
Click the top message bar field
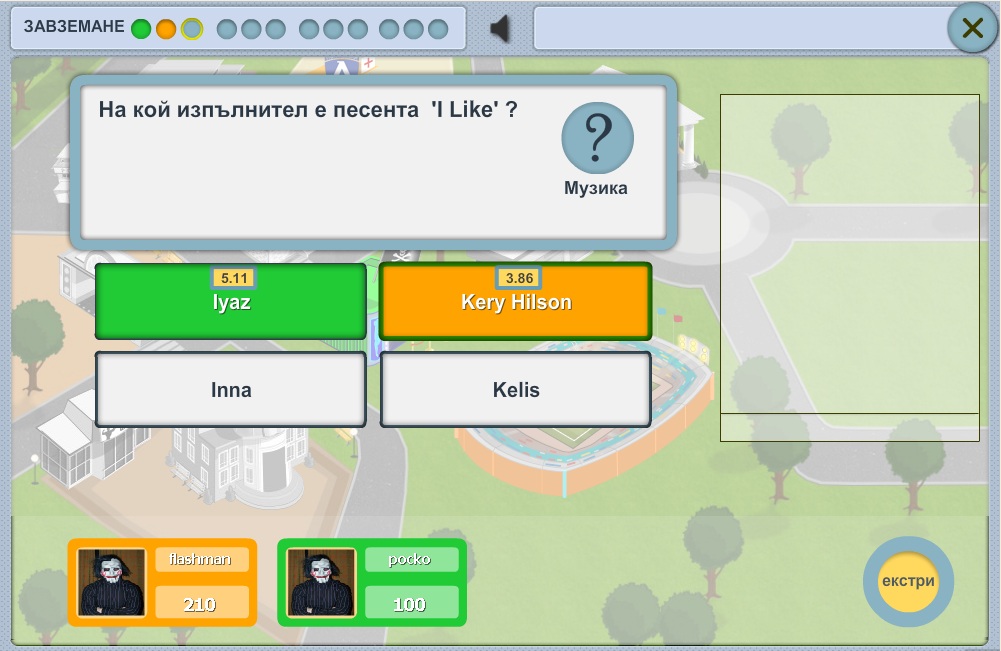pyautogui.click(x=740, y=29)
